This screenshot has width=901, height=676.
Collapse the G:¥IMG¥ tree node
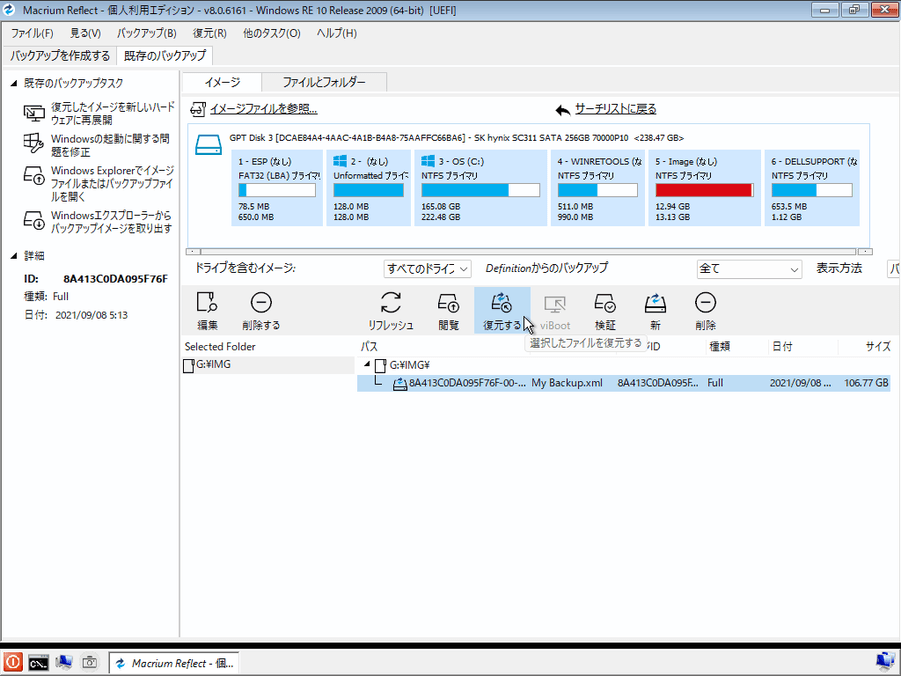pyautogui.click(x=367, y=364)
